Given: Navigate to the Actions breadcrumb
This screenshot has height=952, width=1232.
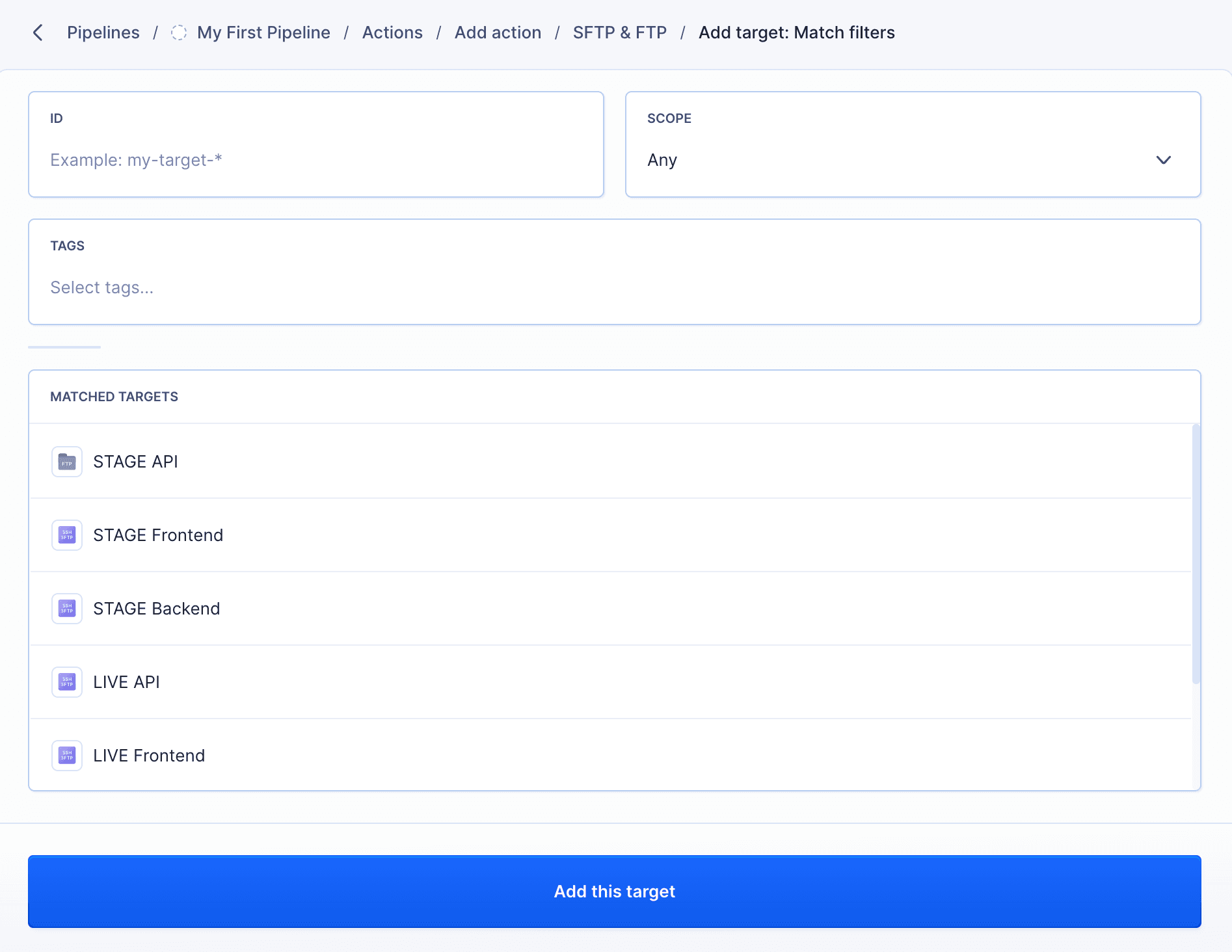Looking at the screenshot, I should pos(392,33).
